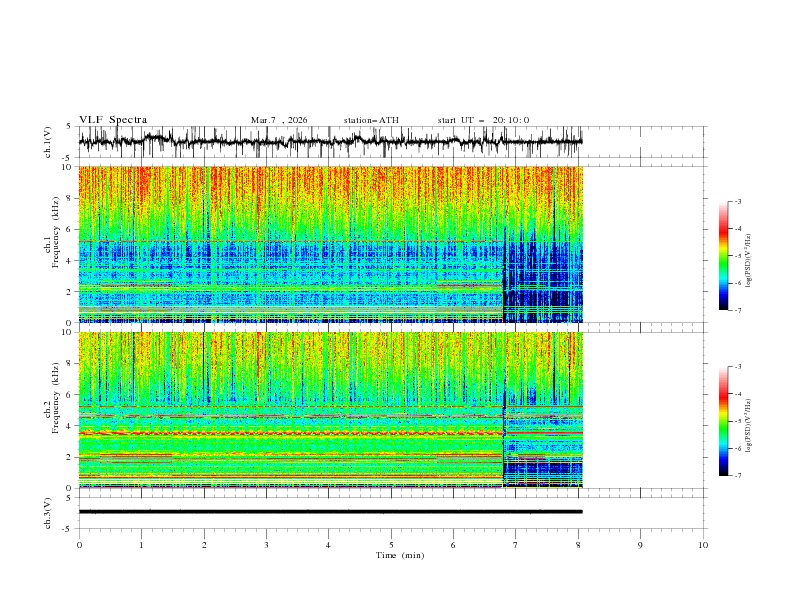792x612 pixels.
Task: Click the "-3" tick on ch.1 colorbar
Action: point(737,201)
